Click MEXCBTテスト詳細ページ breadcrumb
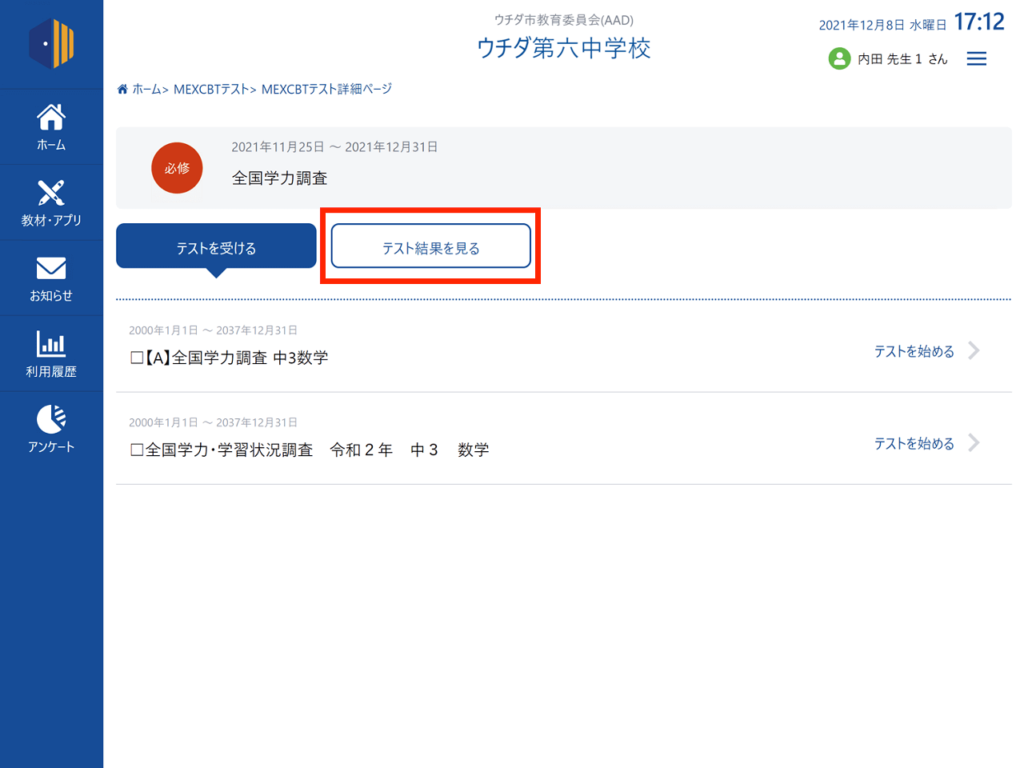The image size is (1024, 768). pos(327,89)
